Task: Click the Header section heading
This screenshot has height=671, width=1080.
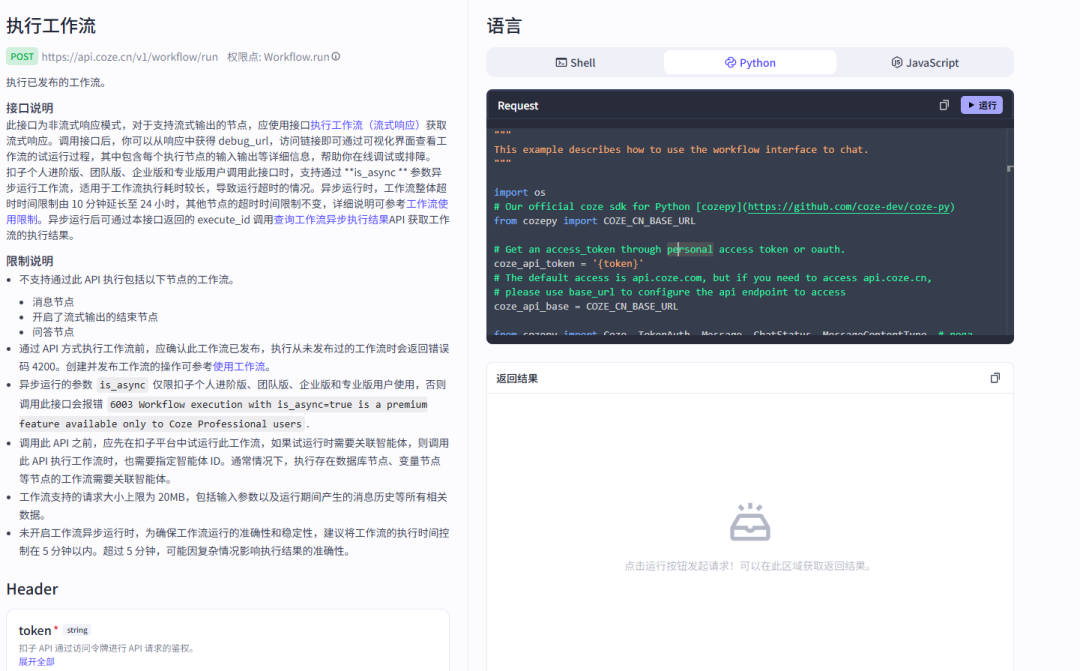Action: coord(32,589)
